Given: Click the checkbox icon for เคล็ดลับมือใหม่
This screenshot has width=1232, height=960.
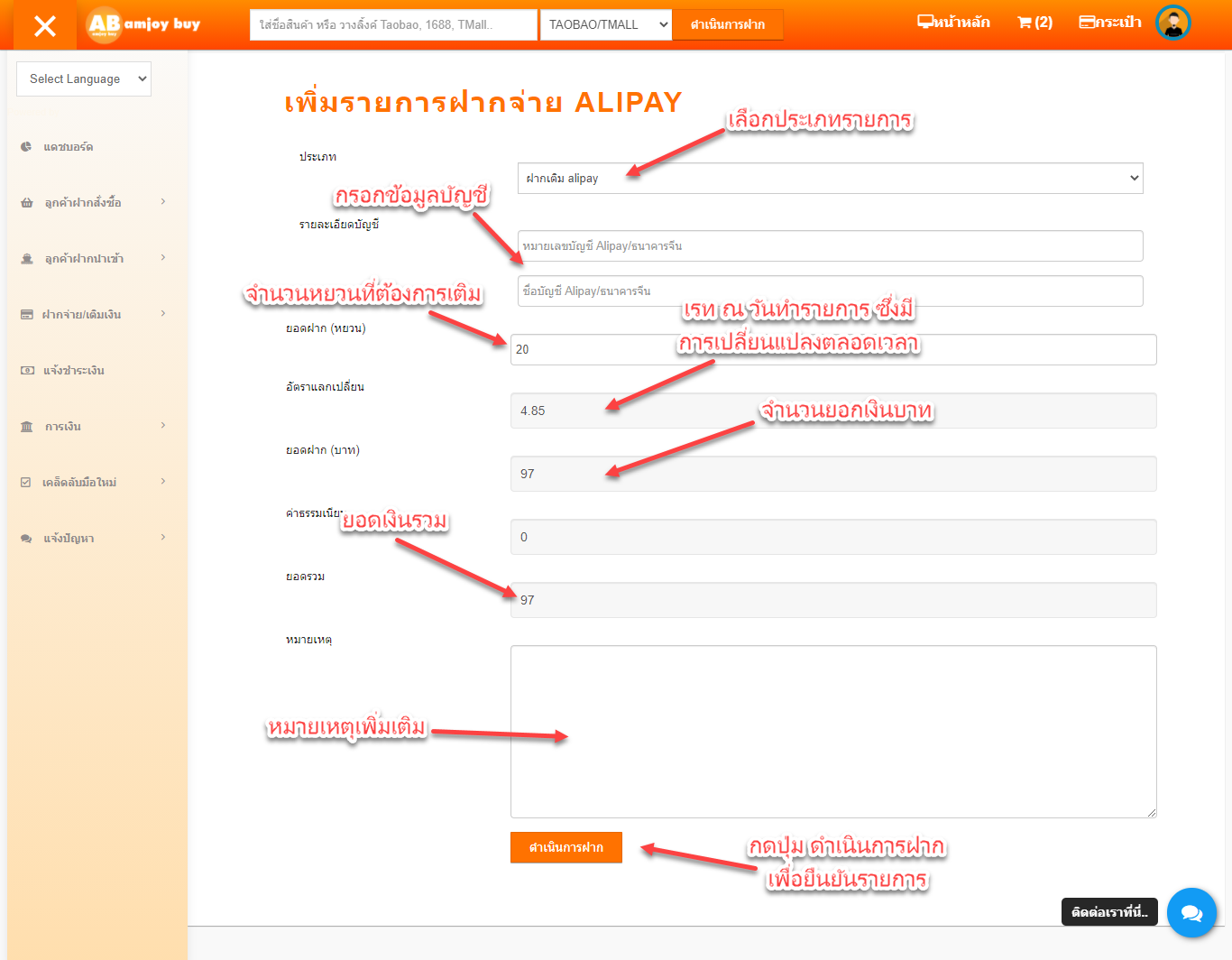Looking at the screenshot, I should (x=25, y=482).
